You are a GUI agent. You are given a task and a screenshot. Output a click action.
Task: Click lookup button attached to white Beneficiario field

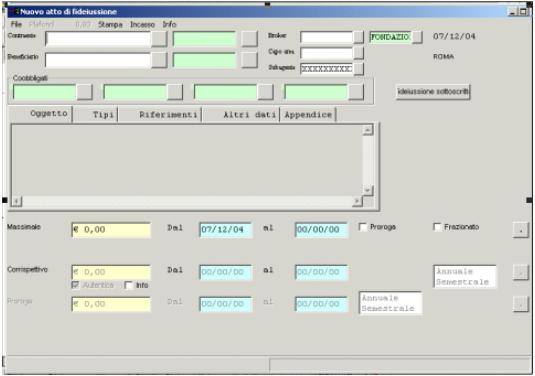click(159, 60)
